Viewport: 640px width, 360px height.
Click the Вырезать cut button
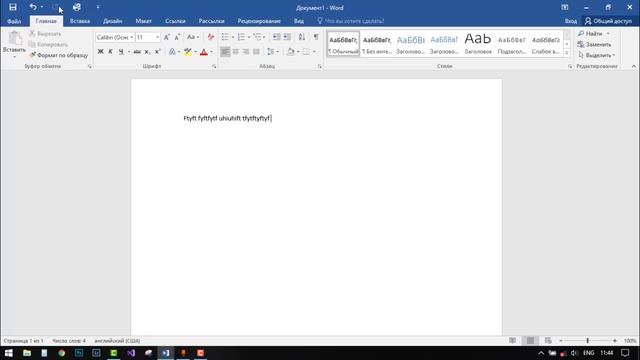pos(45,34)
